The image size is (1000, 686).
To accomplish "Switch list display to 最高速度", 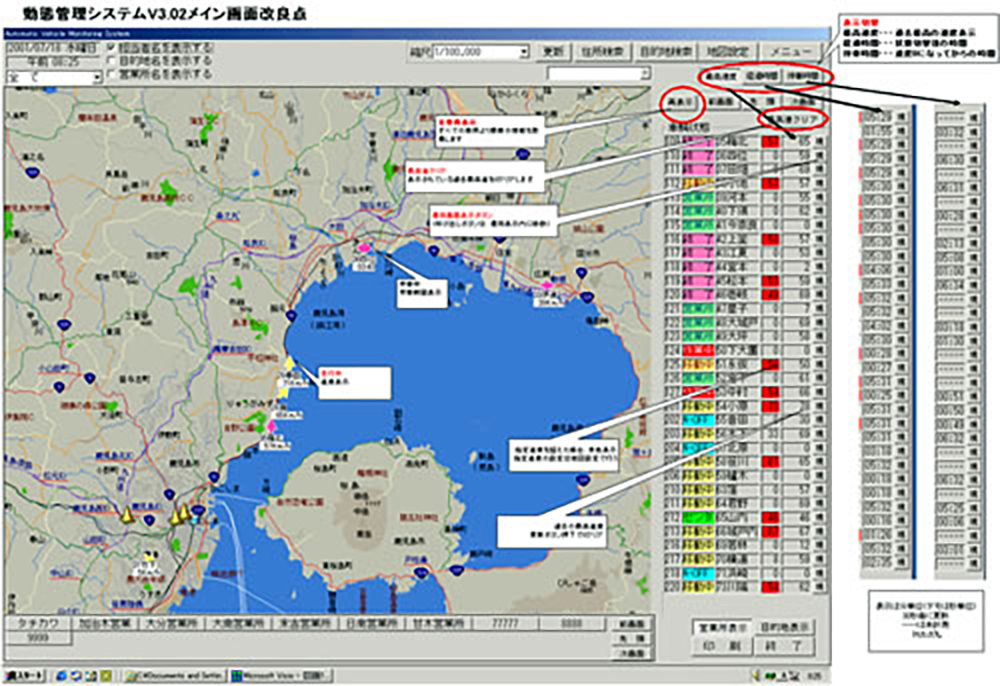I will [721, 77].
